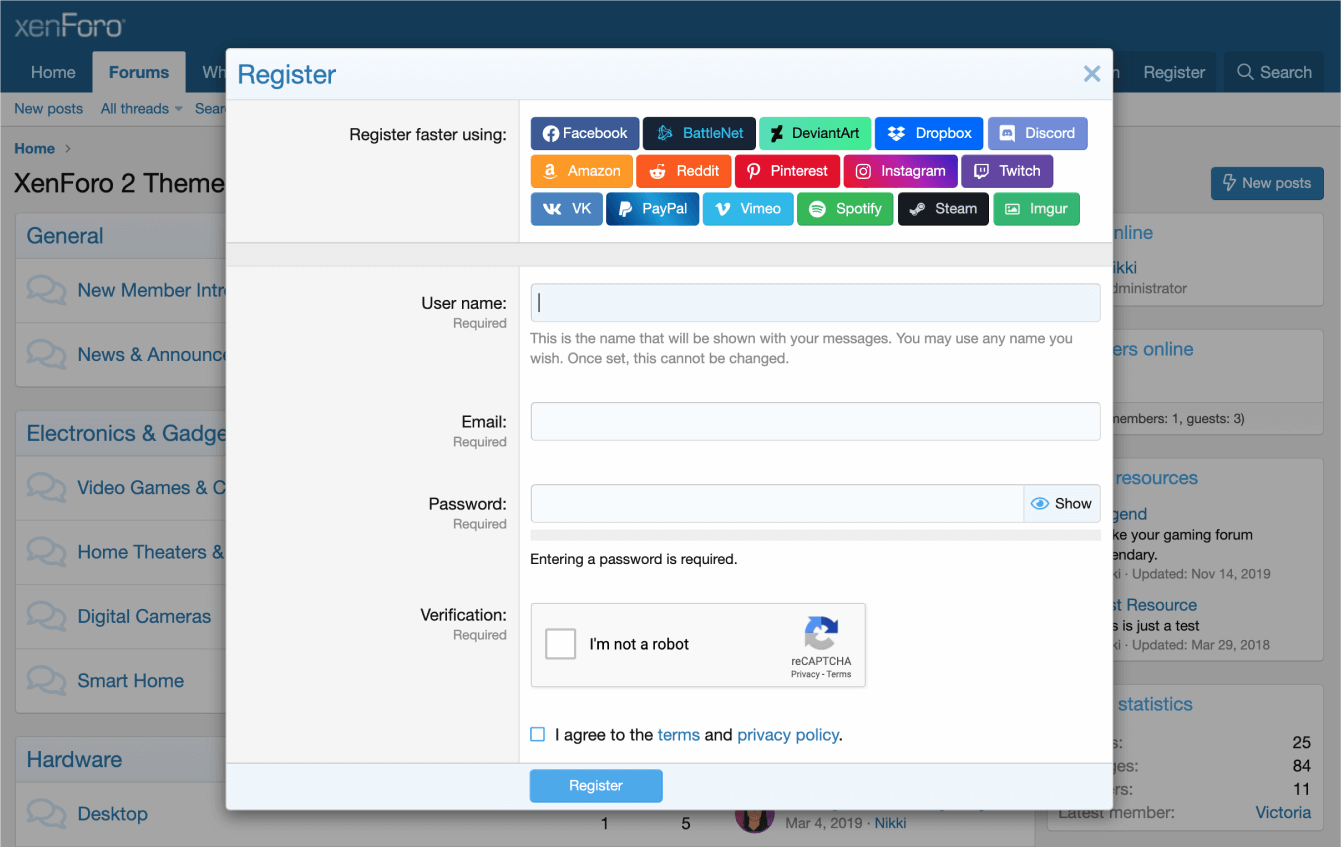Image resolution: width=1341 pixels, height=847 pixels.
Task: Click the News & Announcements forum bubble icon
Action: [46, 354]
